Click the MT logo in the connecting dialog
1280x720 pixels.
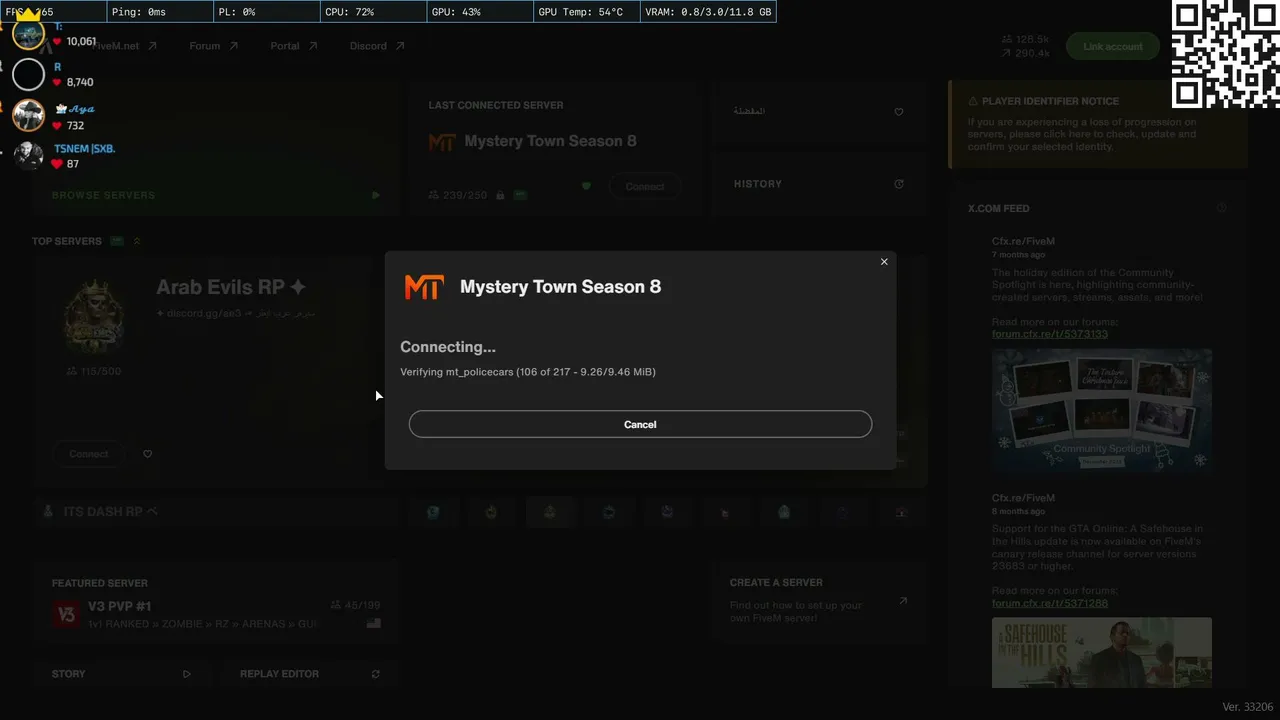coord(424,287)
